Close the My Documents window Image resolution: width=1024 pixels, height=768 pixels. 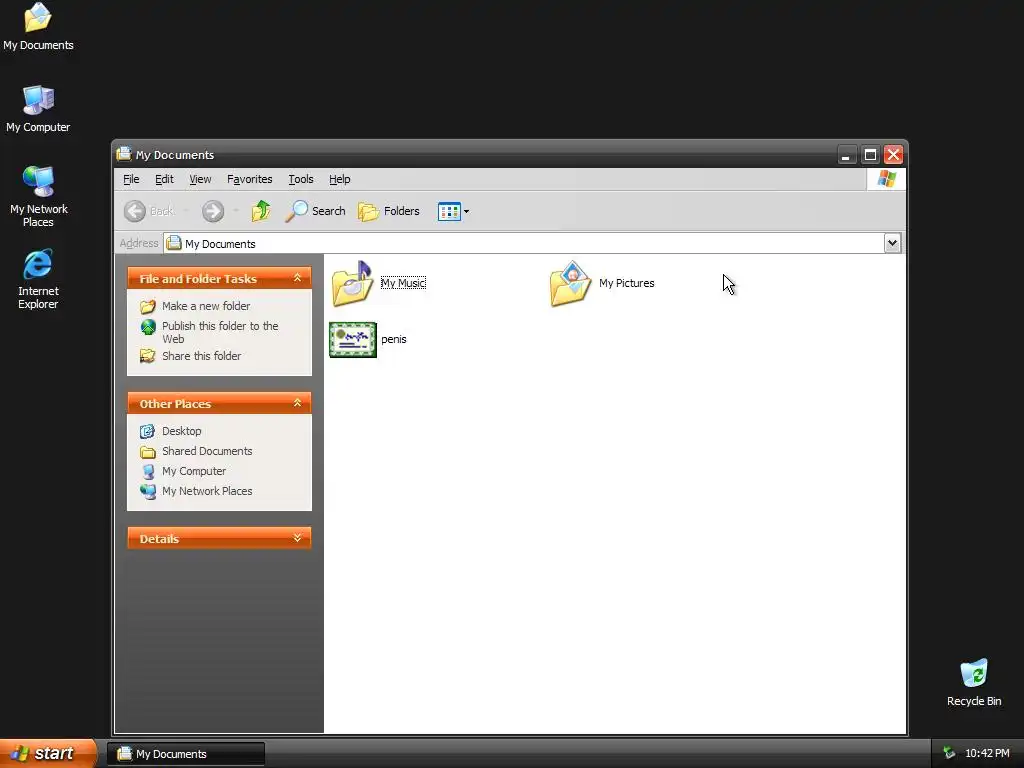click(x=893, y=155)
